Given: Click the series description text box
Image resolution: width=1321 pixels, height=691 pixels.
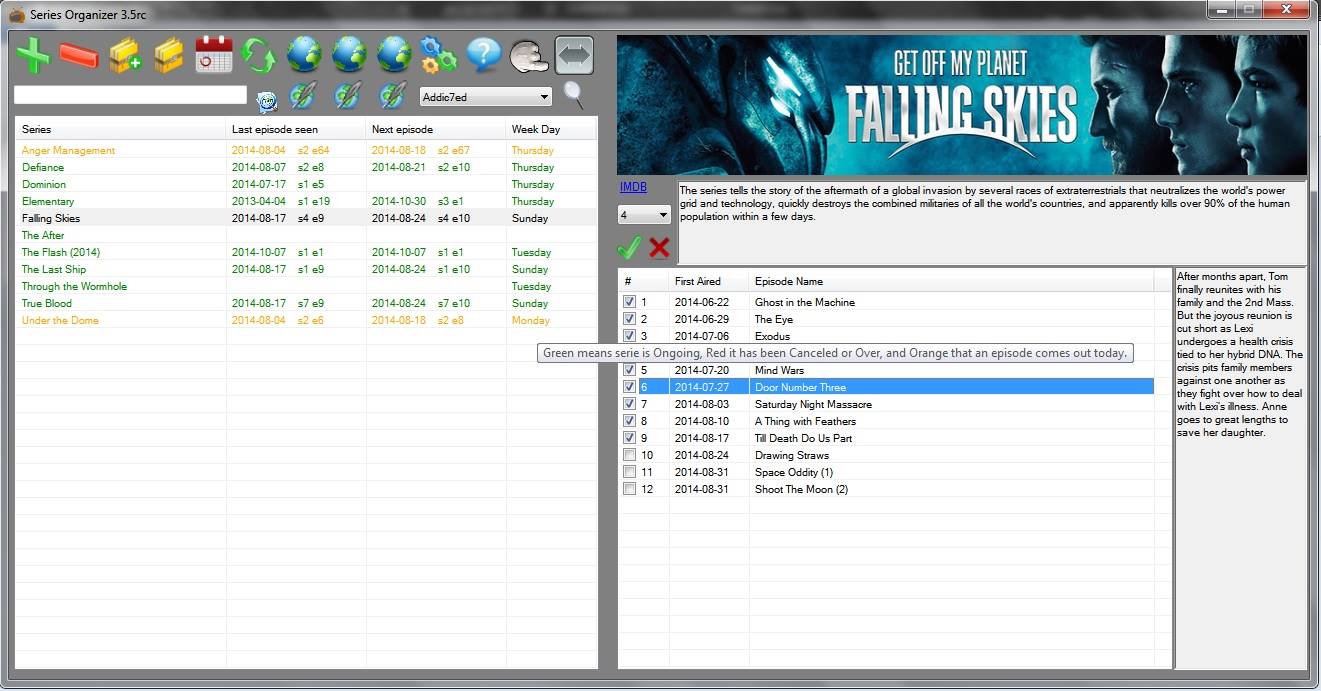Looking at the screenshot, I should click(x=992, y=223).
